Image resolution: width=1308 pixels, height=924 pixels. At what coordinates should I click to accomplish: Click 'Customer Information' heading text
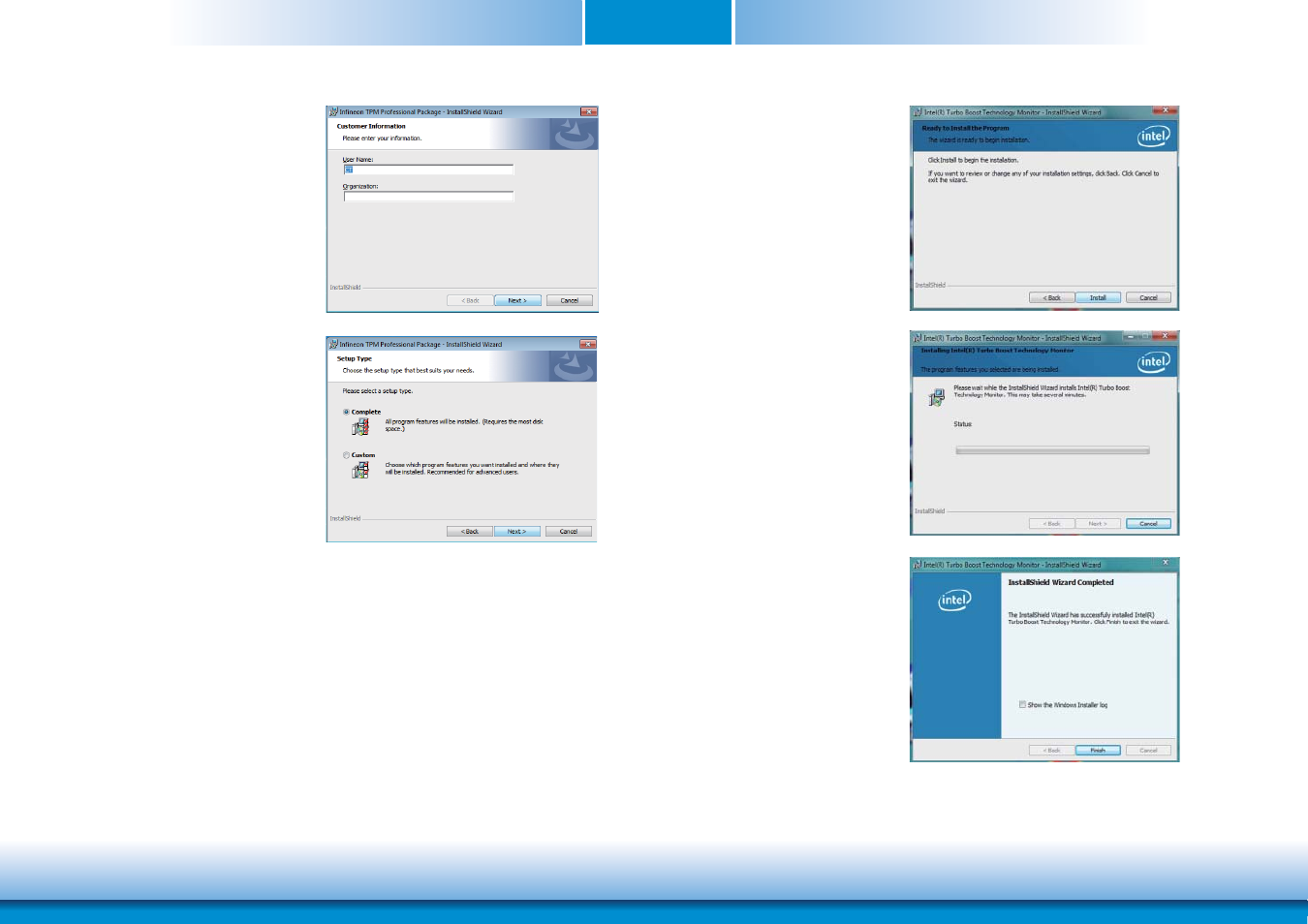pos(371,126)
